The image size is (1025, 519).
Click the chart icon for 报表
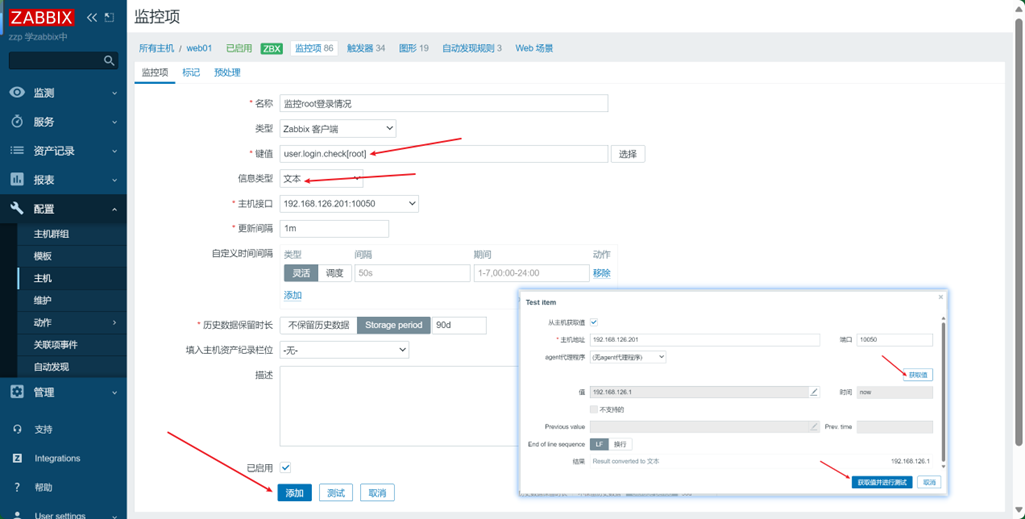(x=17, y=180)
